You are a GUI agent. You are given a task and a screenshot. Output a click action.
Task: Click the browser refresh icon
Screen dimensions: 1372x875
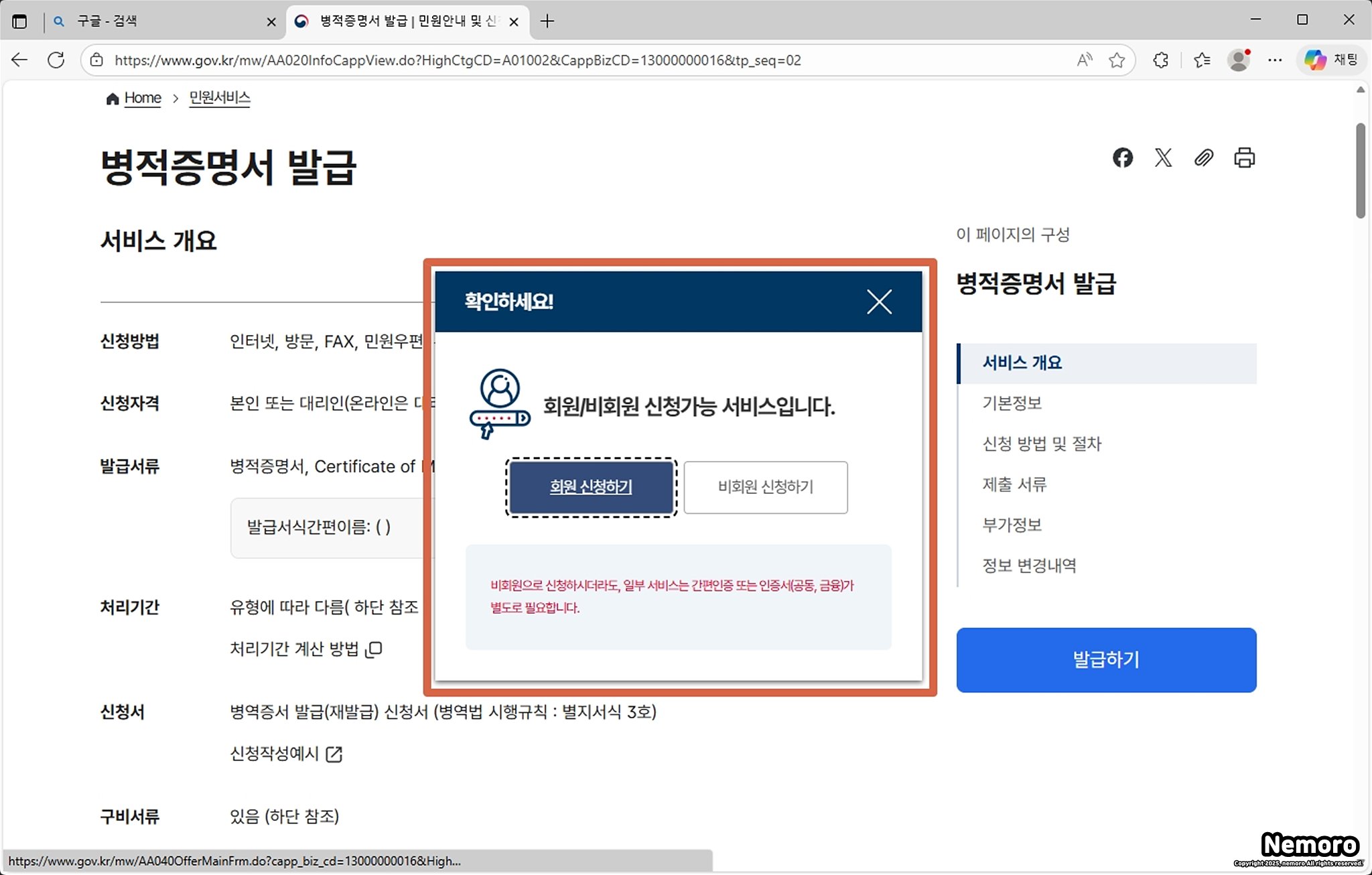pyautogui.click(x=56, y=60)
